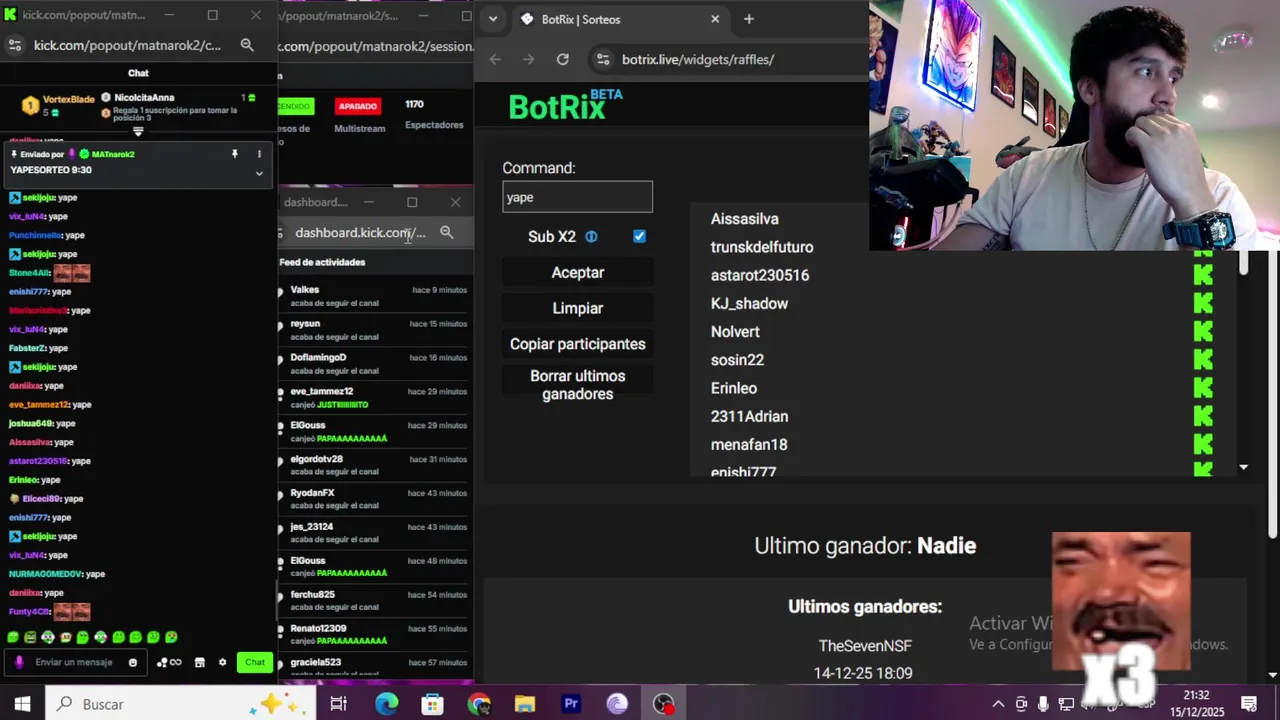Click the Kick icon beside sosin22
The width and height of the screenshot is (1280, 720).
[x=1203, y=360]
